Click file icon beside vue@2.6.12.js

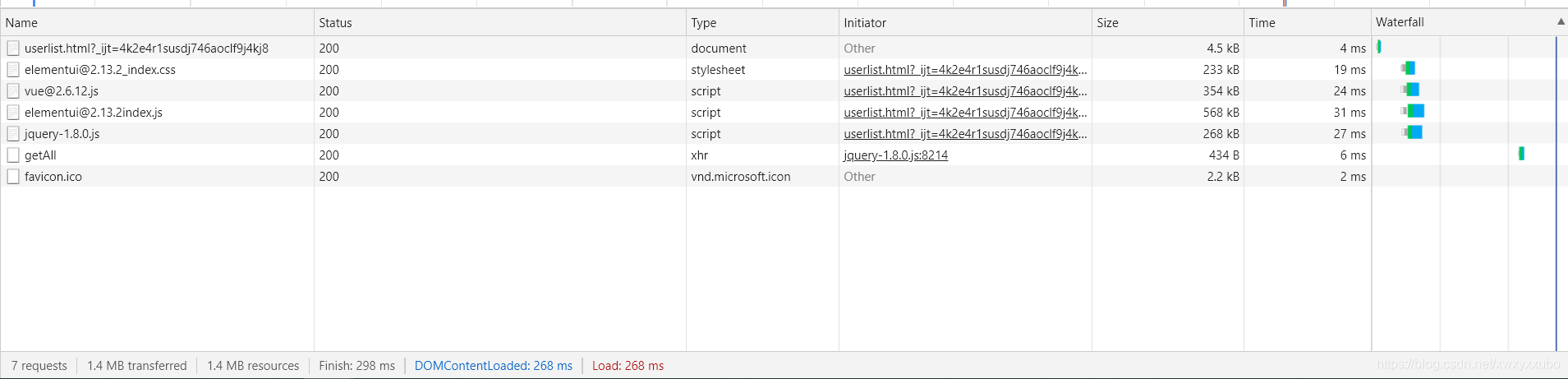point(13,91)
